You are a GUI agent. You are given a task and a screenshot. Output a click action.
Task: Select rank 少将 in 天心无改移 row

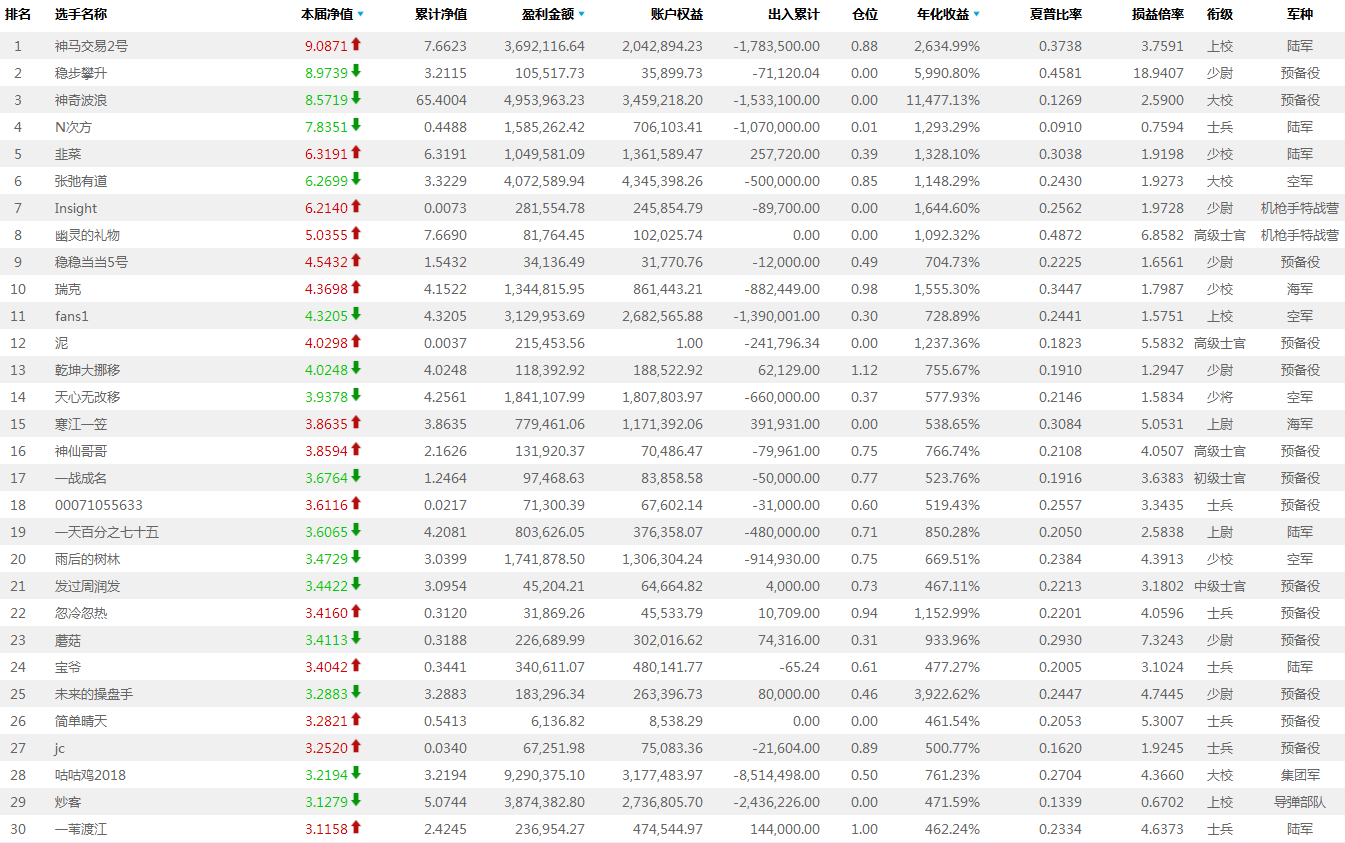[1220, 397]
